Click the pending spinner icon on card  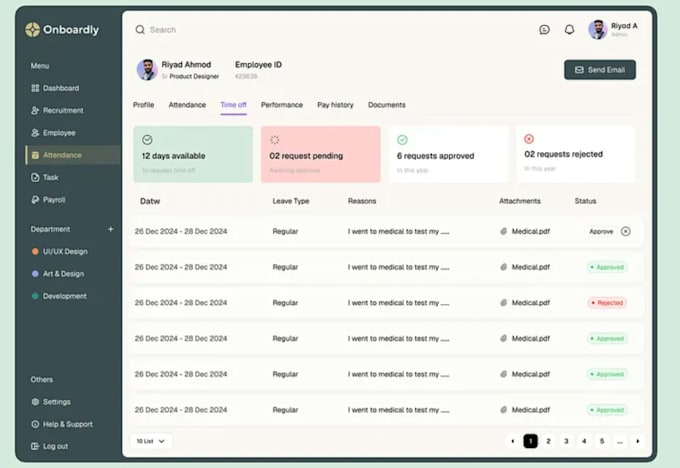pos(275,140)
